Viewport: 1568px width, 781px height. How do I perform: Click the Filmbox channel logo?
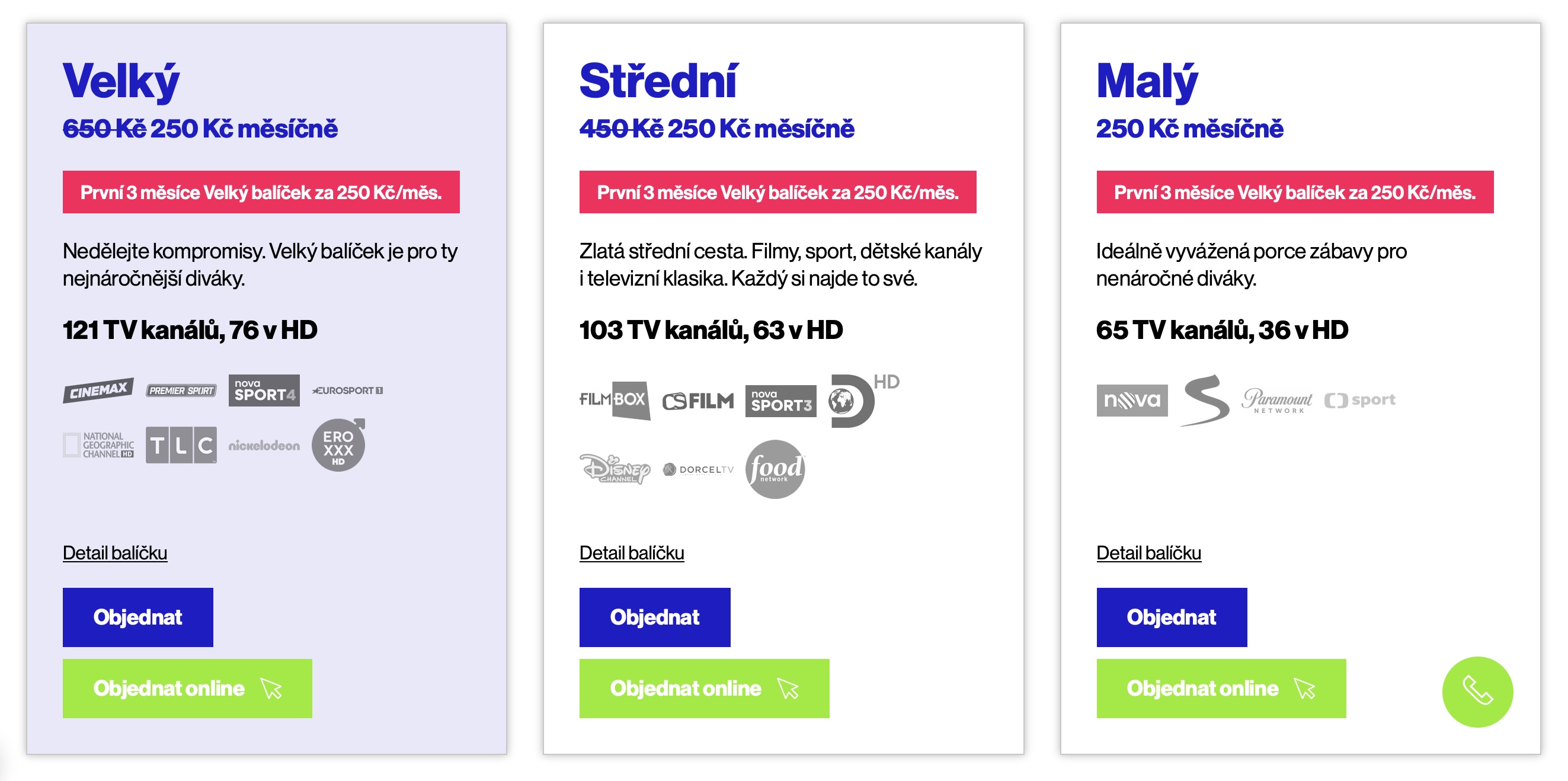(614, 400)
